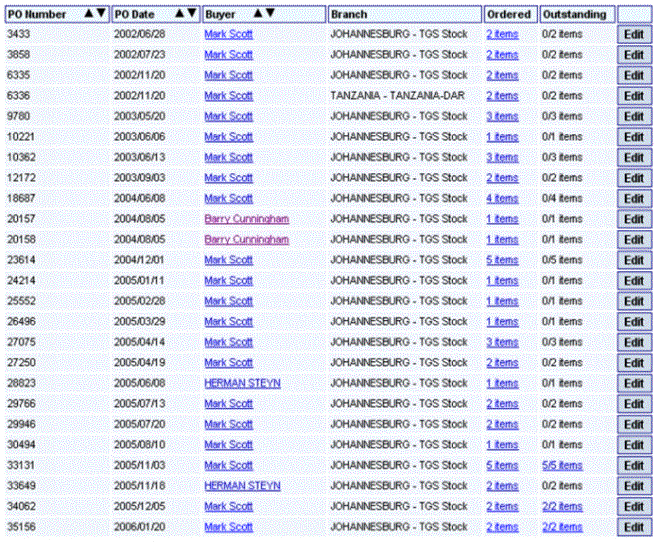This screenshot has height=545, width=660.
Task: Edit purchase order 29946
Action: click(634, 425)
